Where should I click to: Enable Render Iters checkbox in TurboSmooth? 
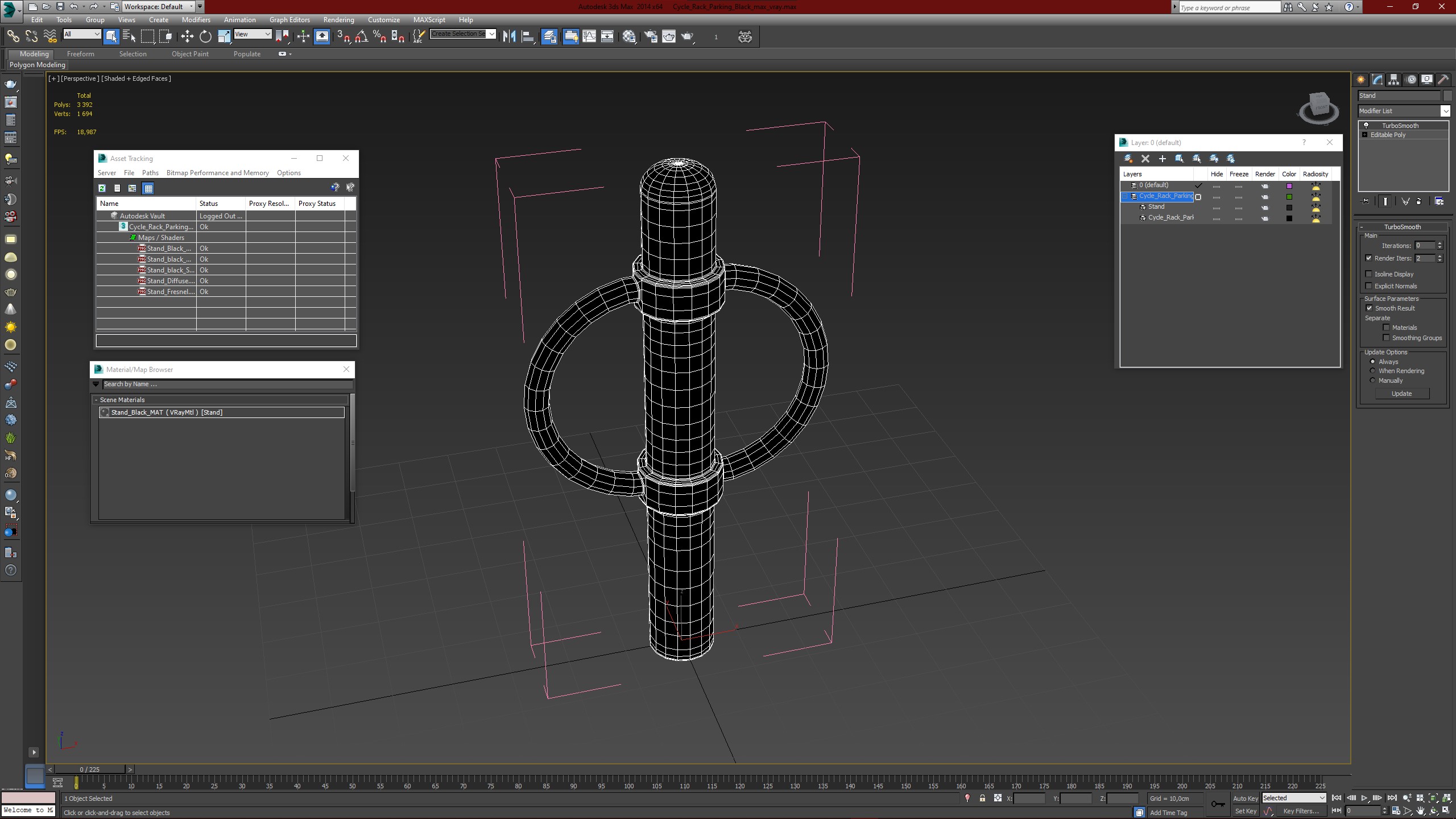(x=1369, y=258)
